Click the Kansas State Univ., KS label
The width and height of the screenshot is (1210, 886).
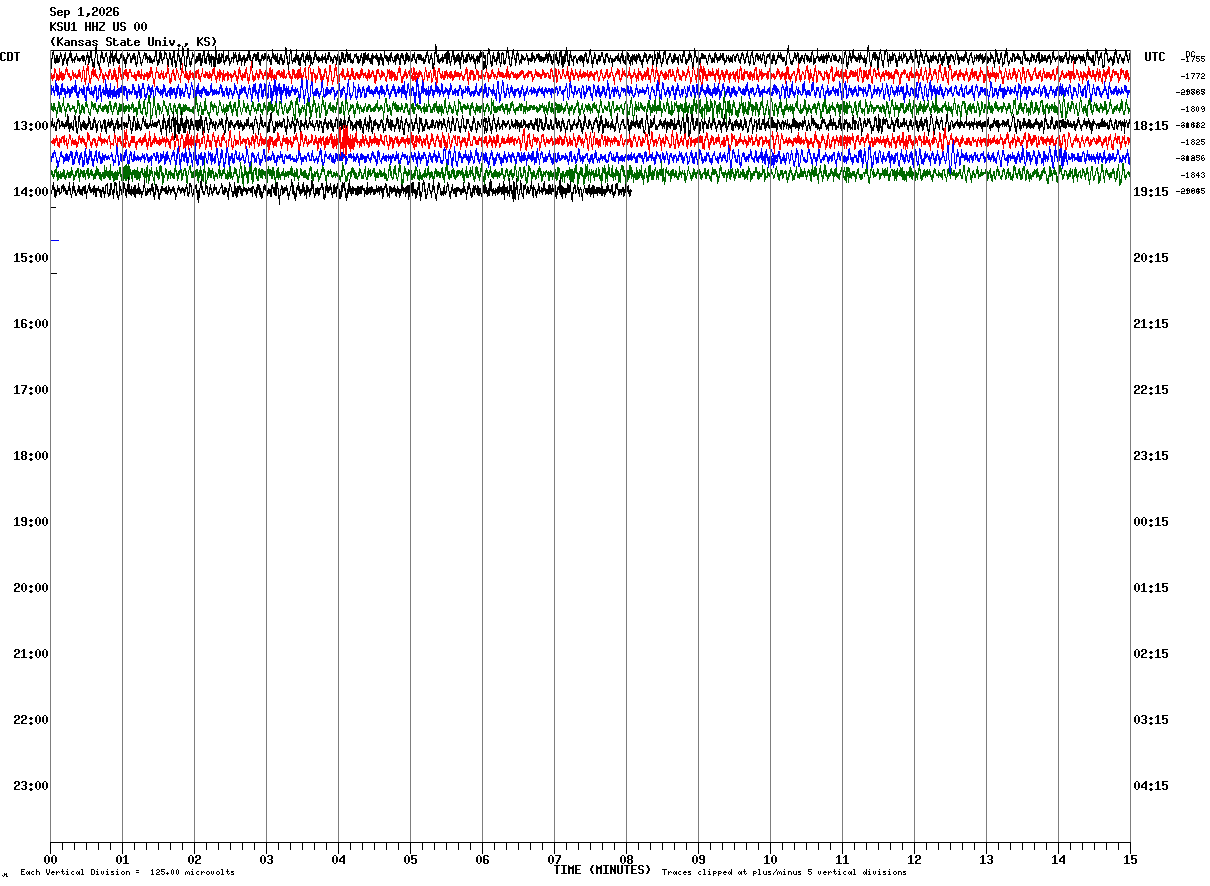pos(133,42)
